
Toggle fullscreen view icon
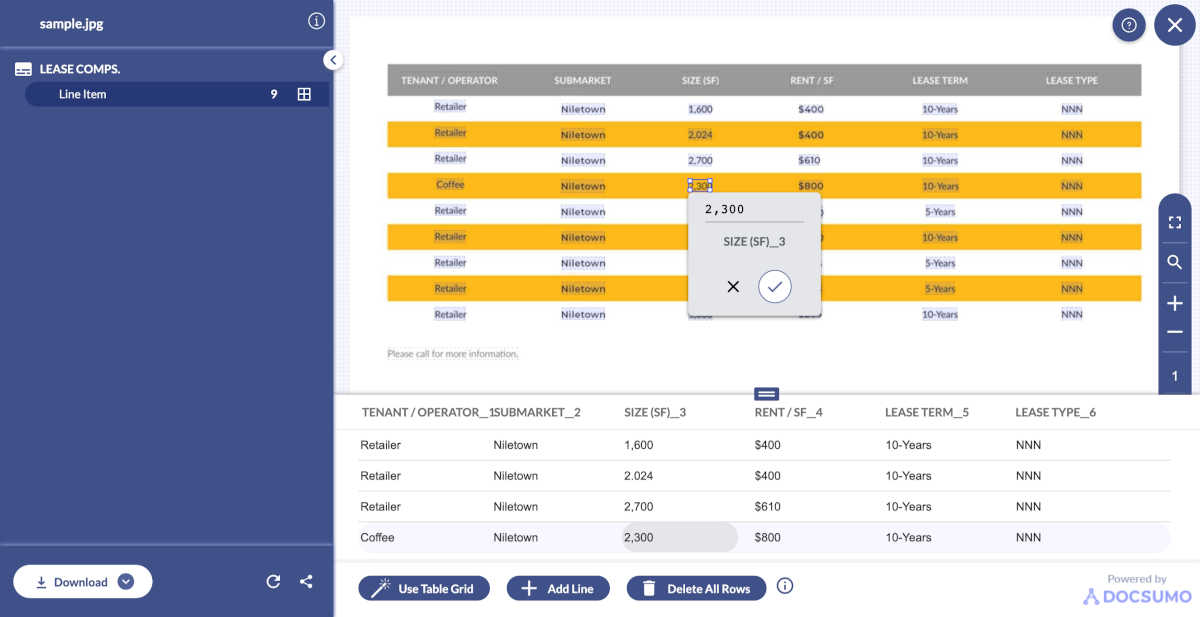coord(1175,223)
